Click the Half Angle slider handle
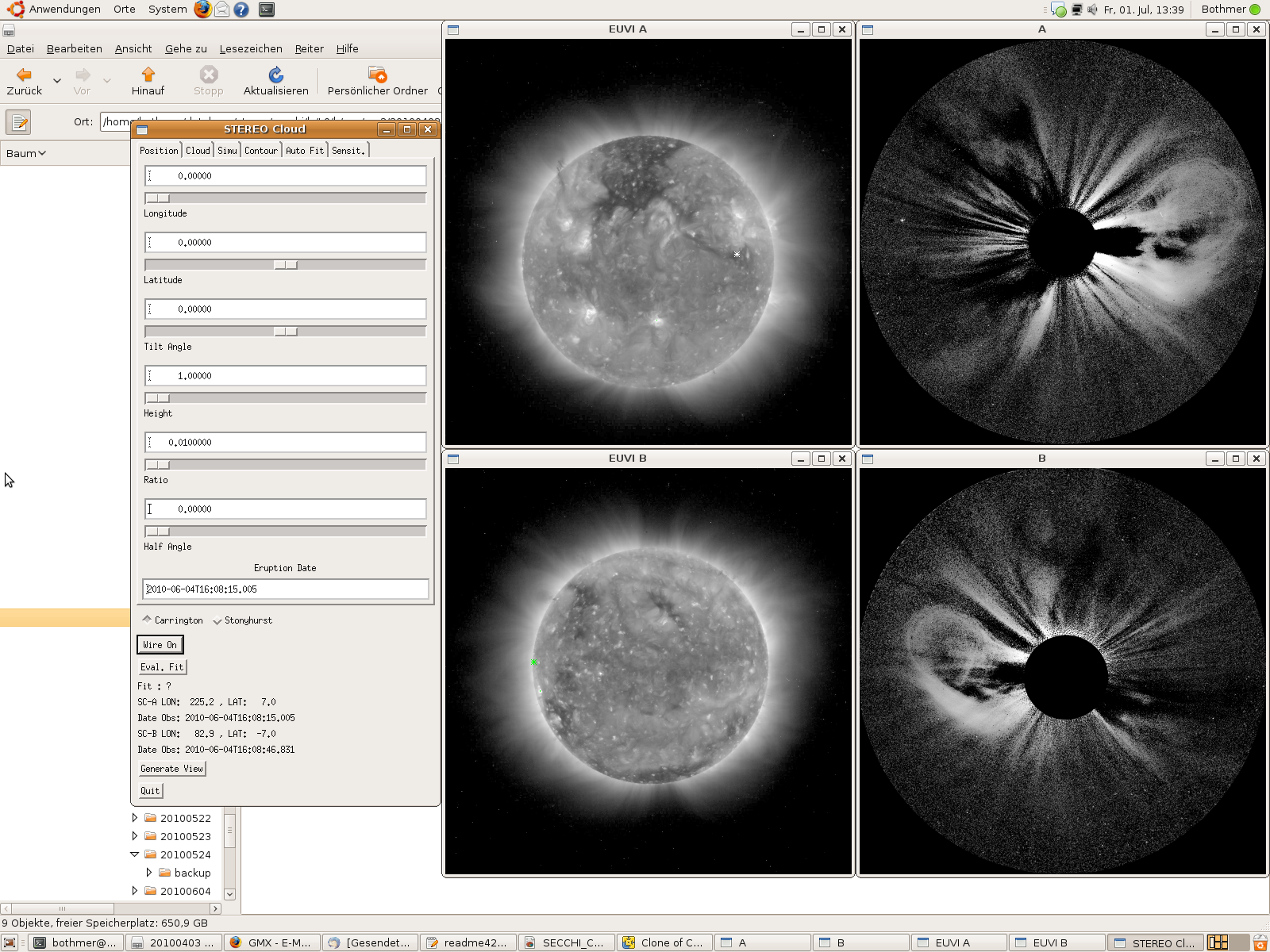 [157, 532]
